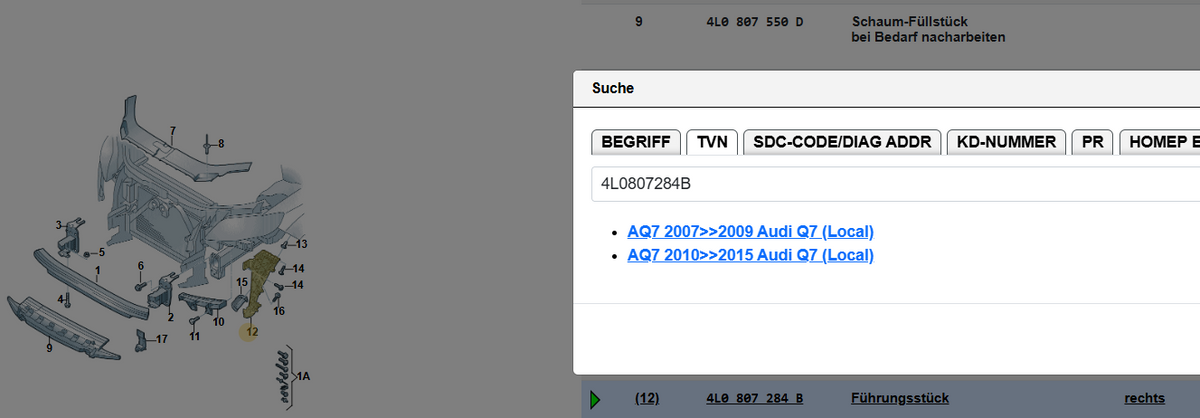
Task: Click callout number 2 in the diagram
Action: tap(171, 318)
